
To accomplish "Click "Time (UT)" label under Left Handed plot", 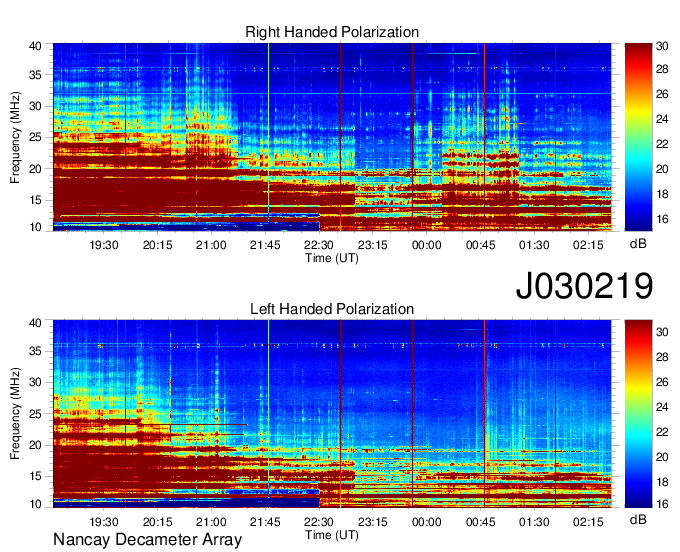I will pyautogui.click(x=332, y=535).
